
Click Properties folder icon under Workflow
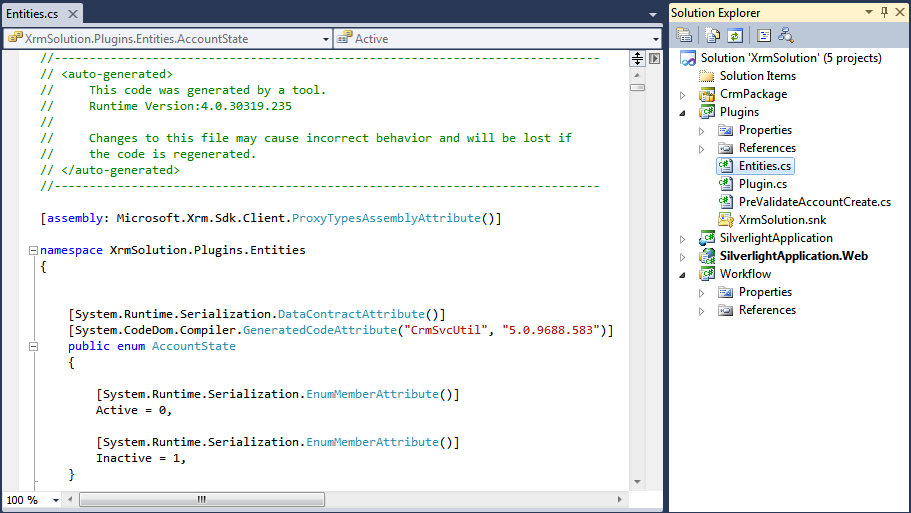click(x=725, y=292)
